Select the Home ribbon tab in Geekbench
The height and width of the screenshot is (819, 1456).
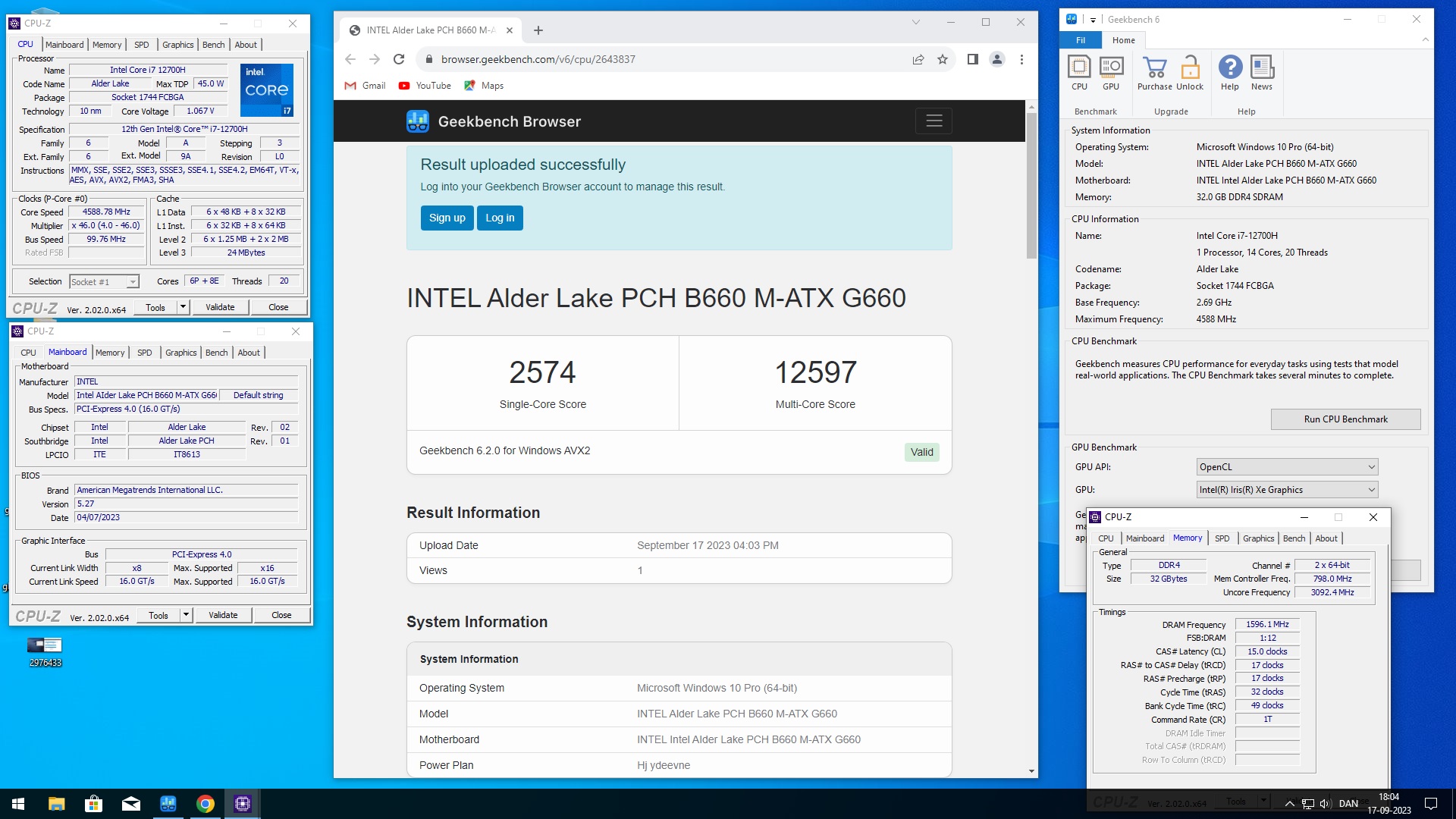pyautogui.click(x=1124, y=40)
